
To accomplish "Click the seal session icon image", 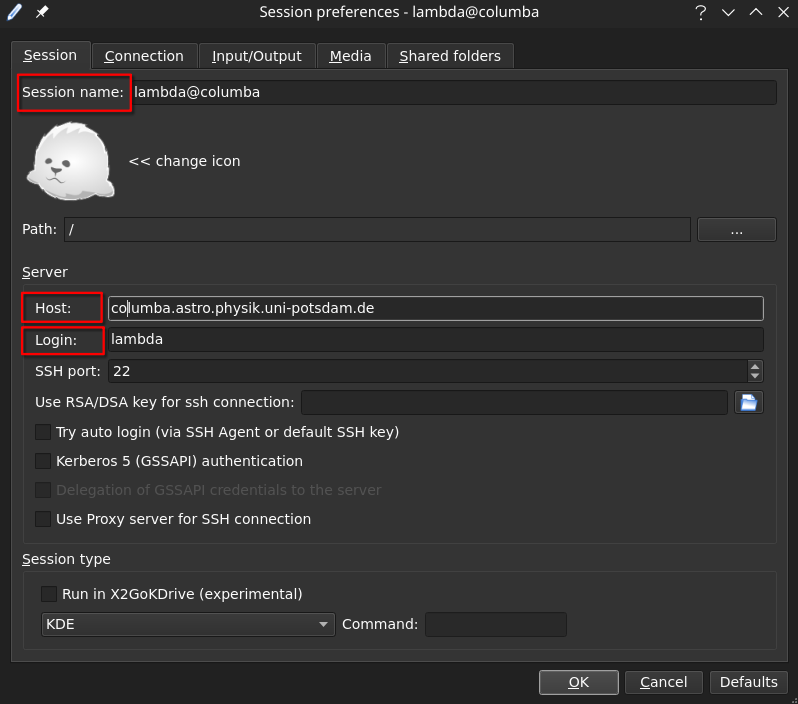I will click(x=70, y=161).
